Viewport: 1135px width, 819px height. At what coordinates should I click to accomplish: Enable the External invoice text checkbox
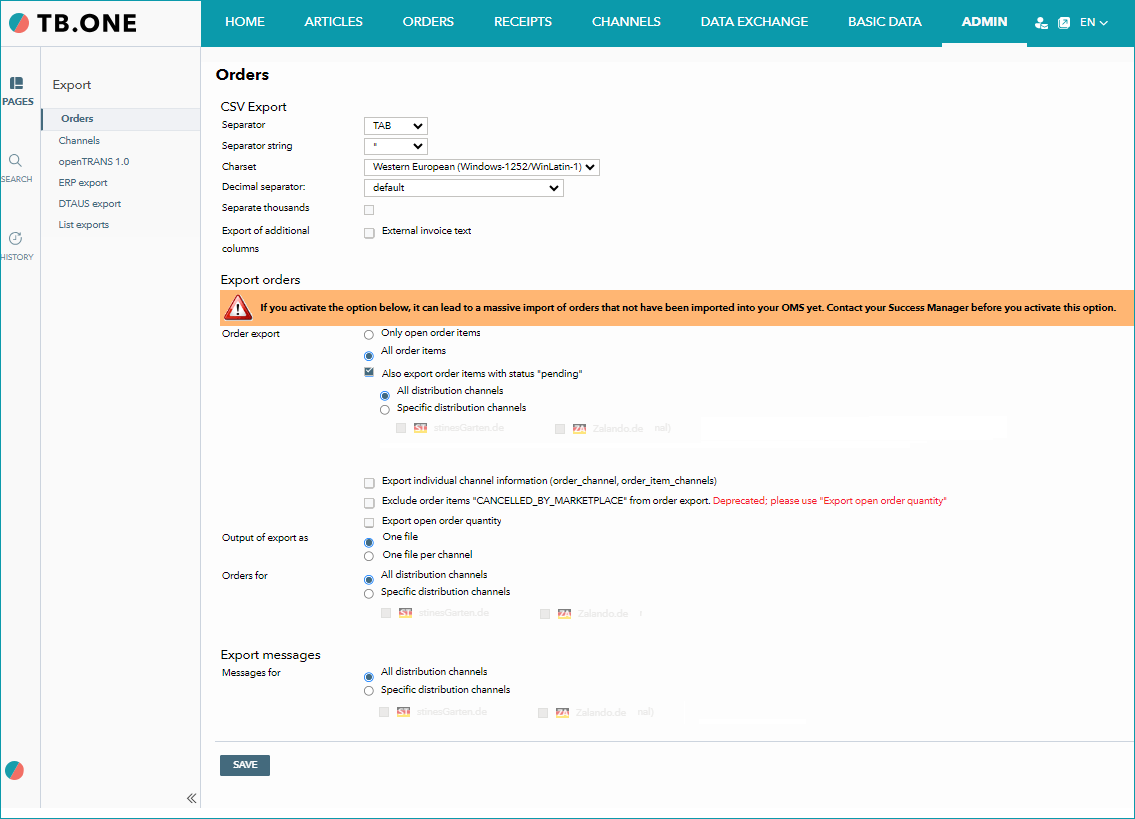(x=369, y=233)
